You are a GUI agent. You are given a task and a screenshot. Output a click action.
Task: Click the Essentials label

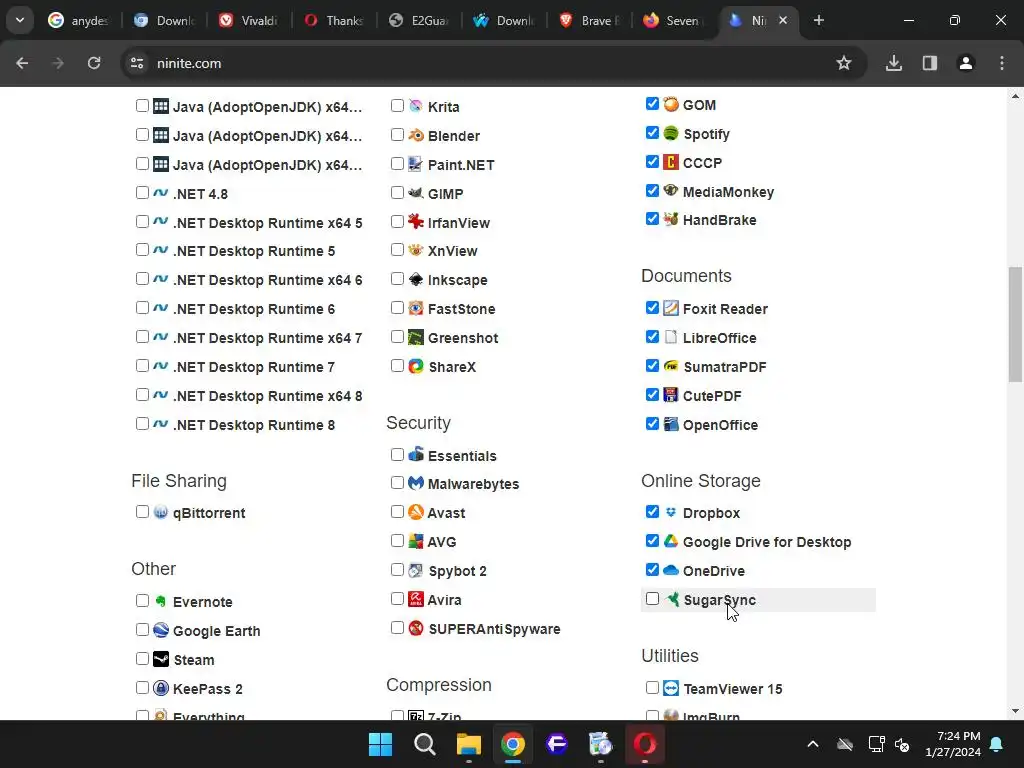click(x=462, y=456)
